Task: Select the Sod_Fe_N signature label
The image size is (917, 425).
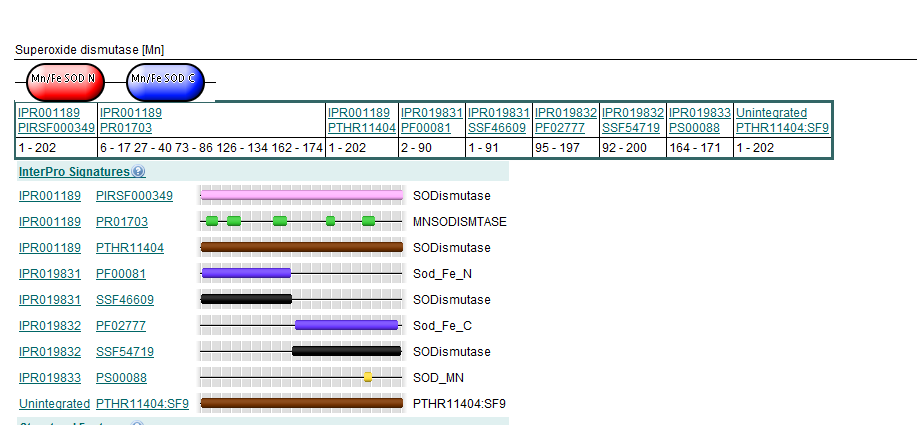Action: click(442, 274)
